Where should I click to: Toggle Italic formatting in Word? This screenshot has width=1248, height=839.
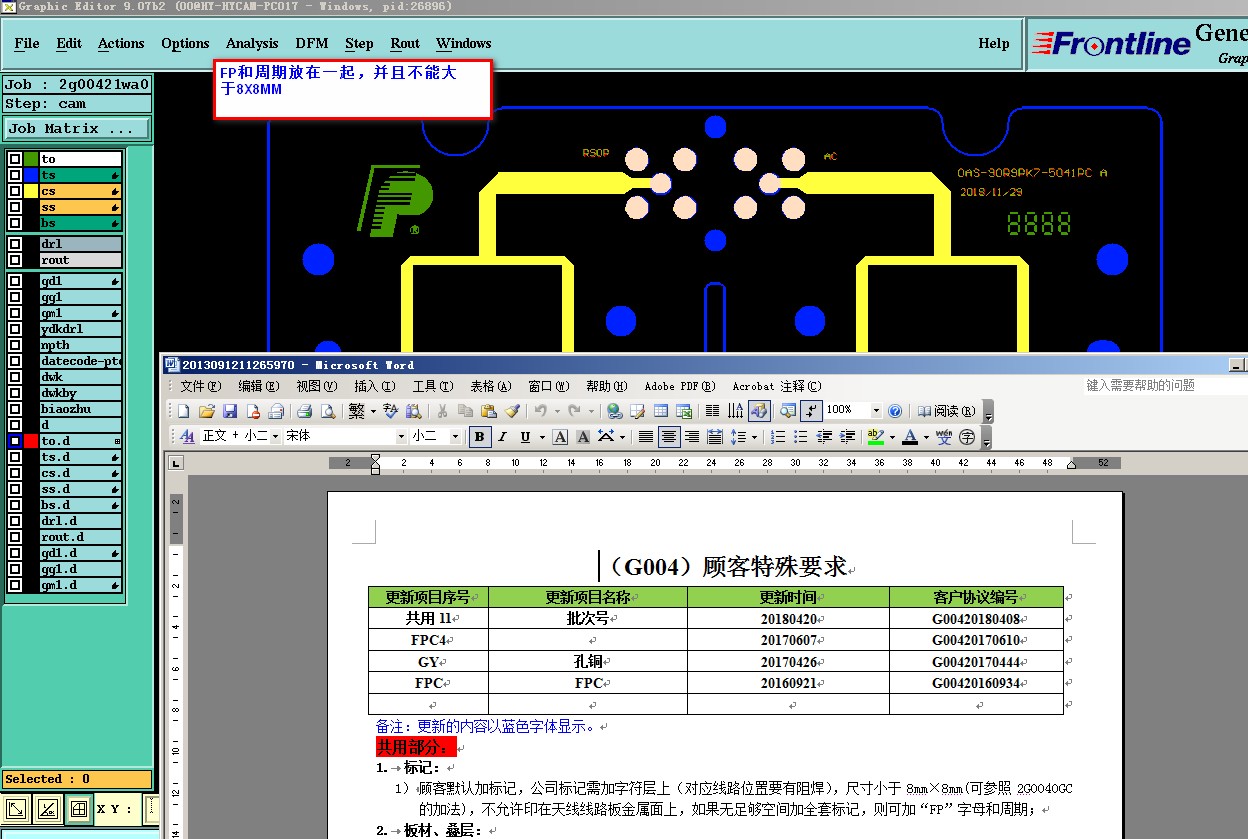(502, 437)
